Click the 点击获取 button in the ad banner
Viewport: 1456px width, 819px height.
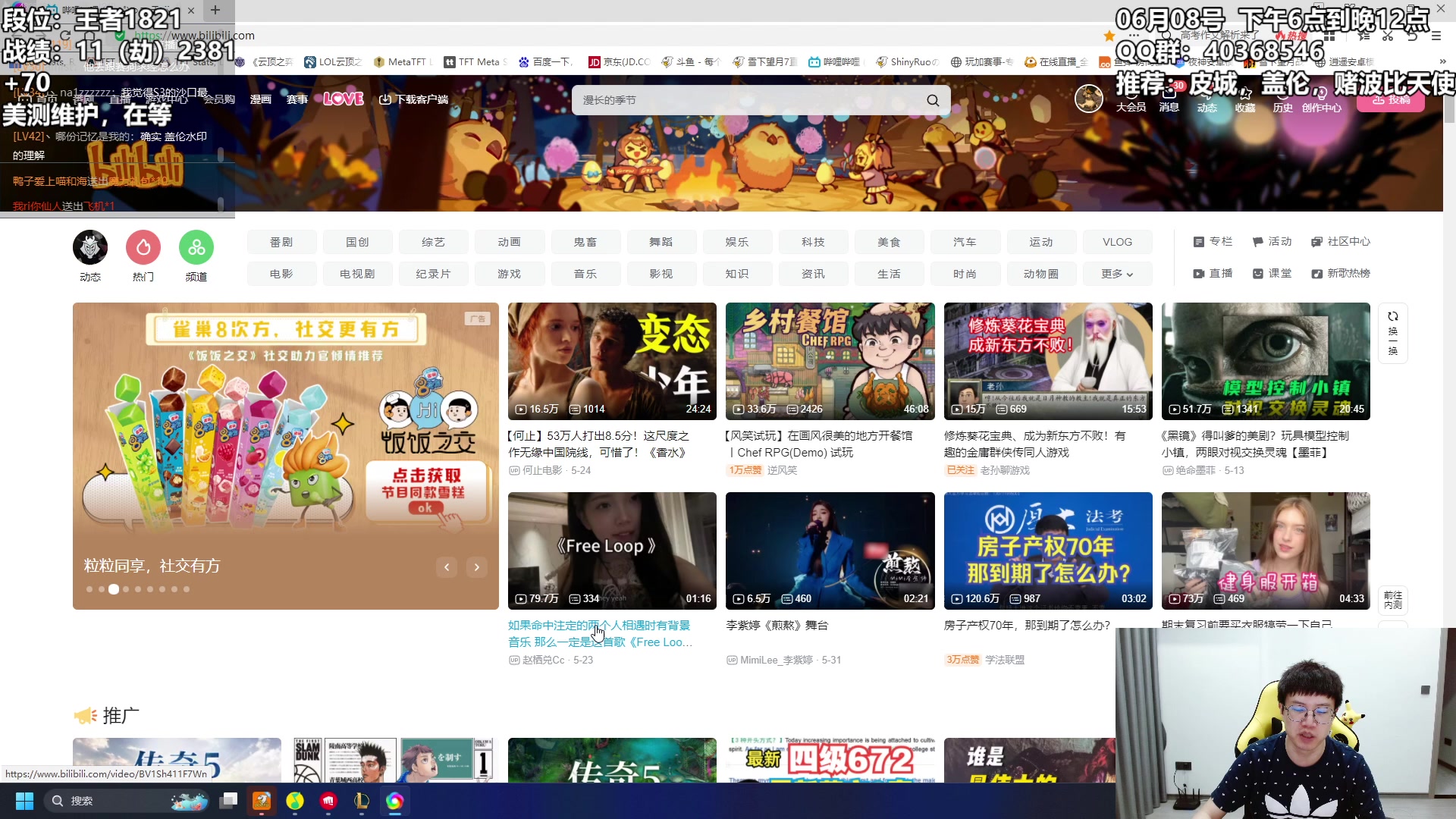[x=426, y=490]
